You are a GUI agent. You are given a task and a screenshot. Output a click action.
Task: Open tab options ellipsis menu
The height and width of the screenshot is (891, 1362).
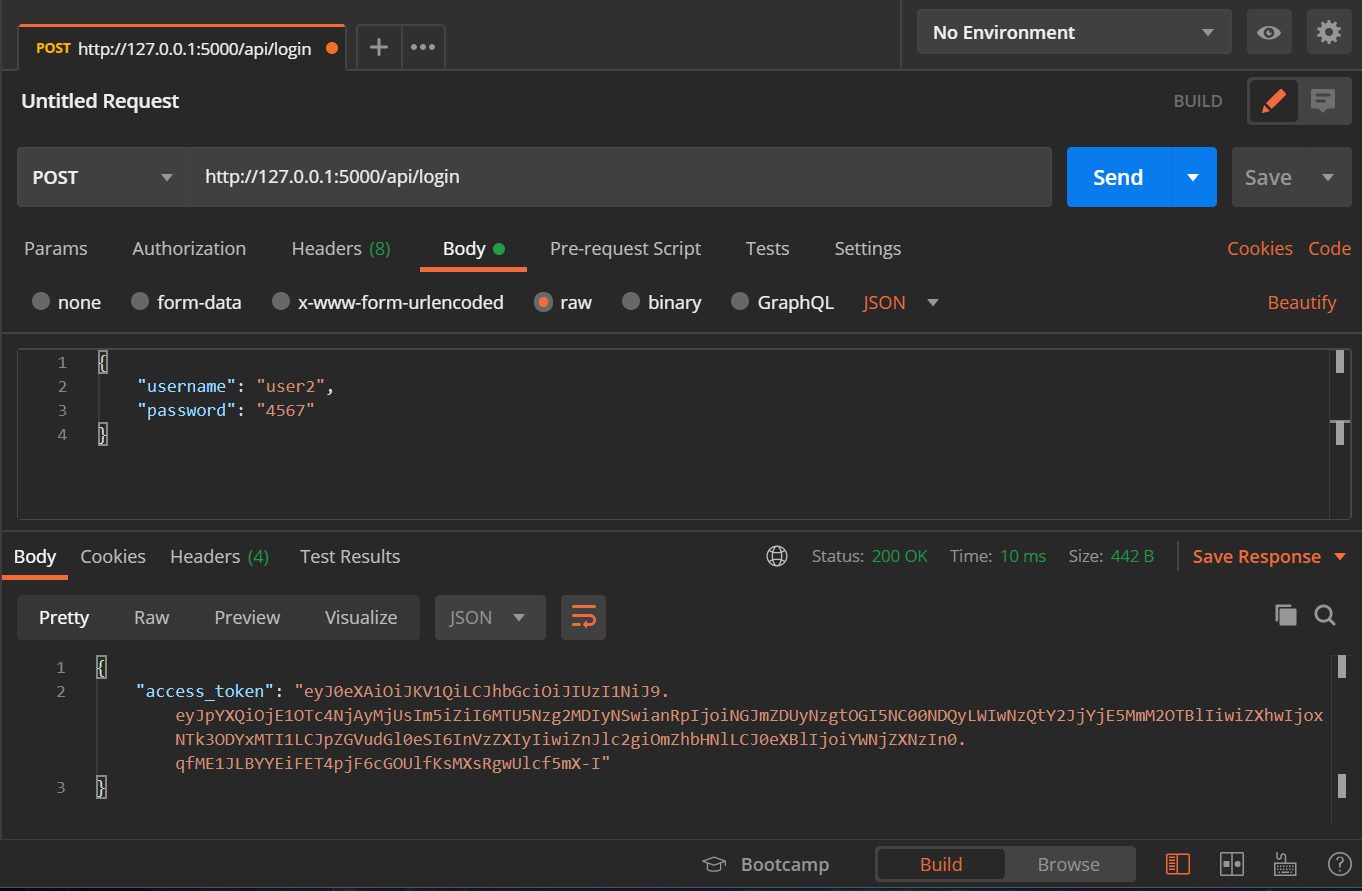[x=423, y=47]
